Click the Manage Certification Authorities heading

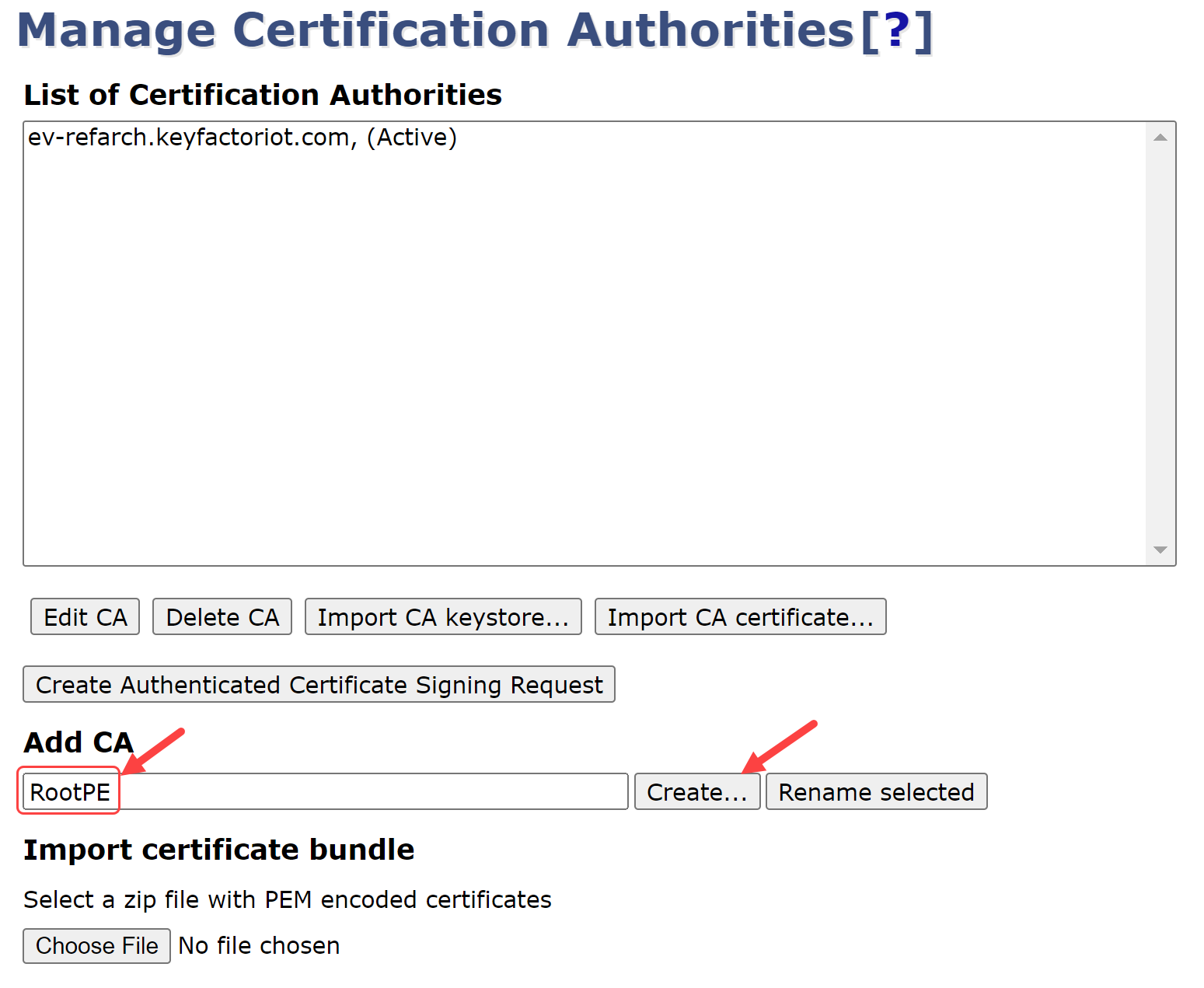tap(435, 31)
